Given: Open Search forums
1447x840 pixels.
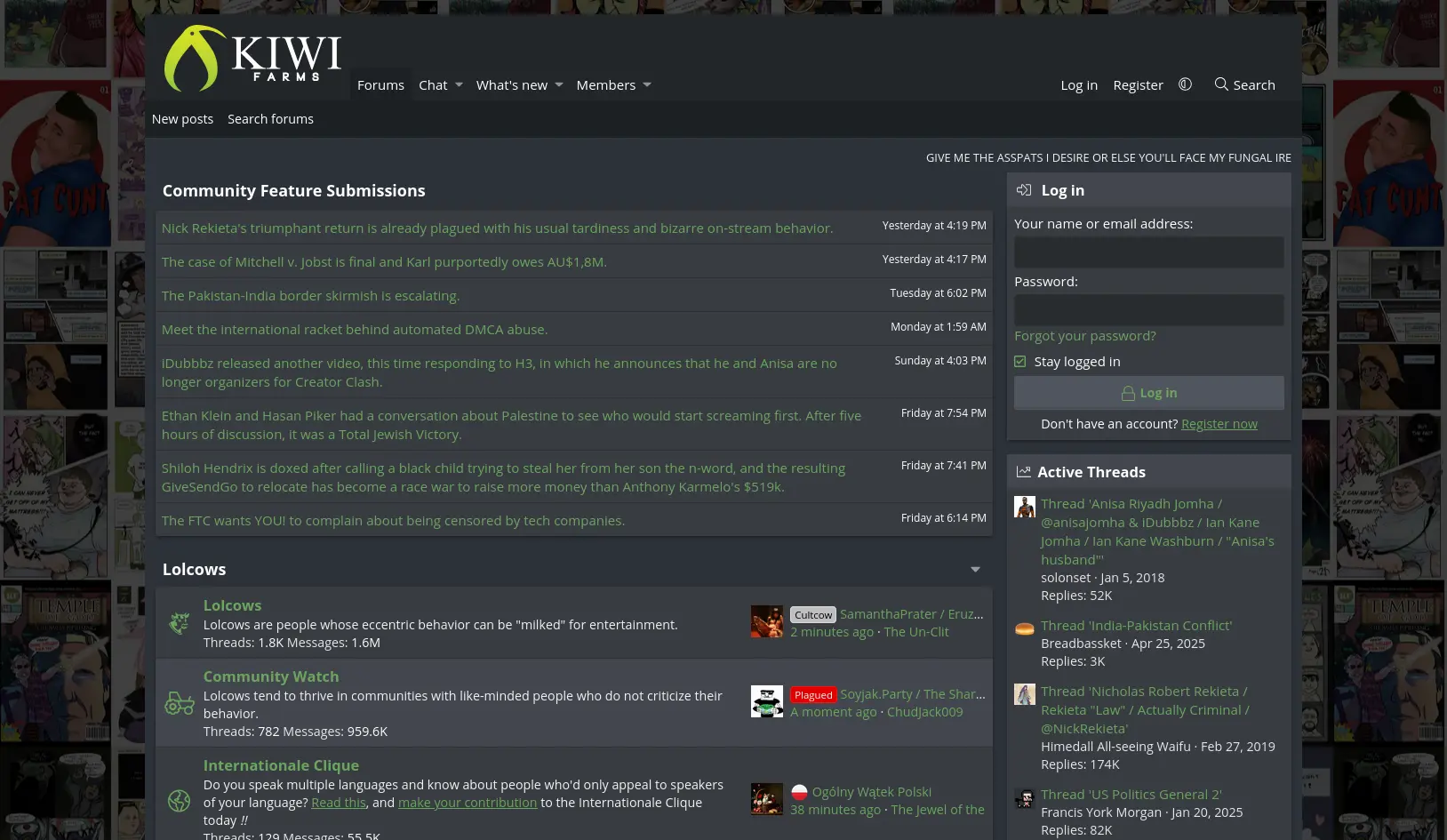Looking at the screenshot, I should click(270, 119).
